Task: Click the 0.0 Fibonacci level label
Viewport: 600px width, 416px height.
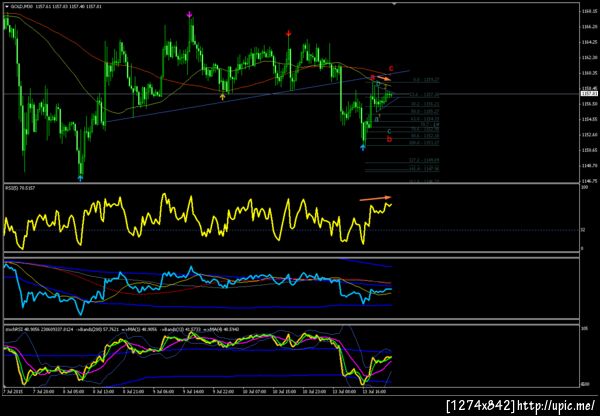Action: (x=426, y=80)
